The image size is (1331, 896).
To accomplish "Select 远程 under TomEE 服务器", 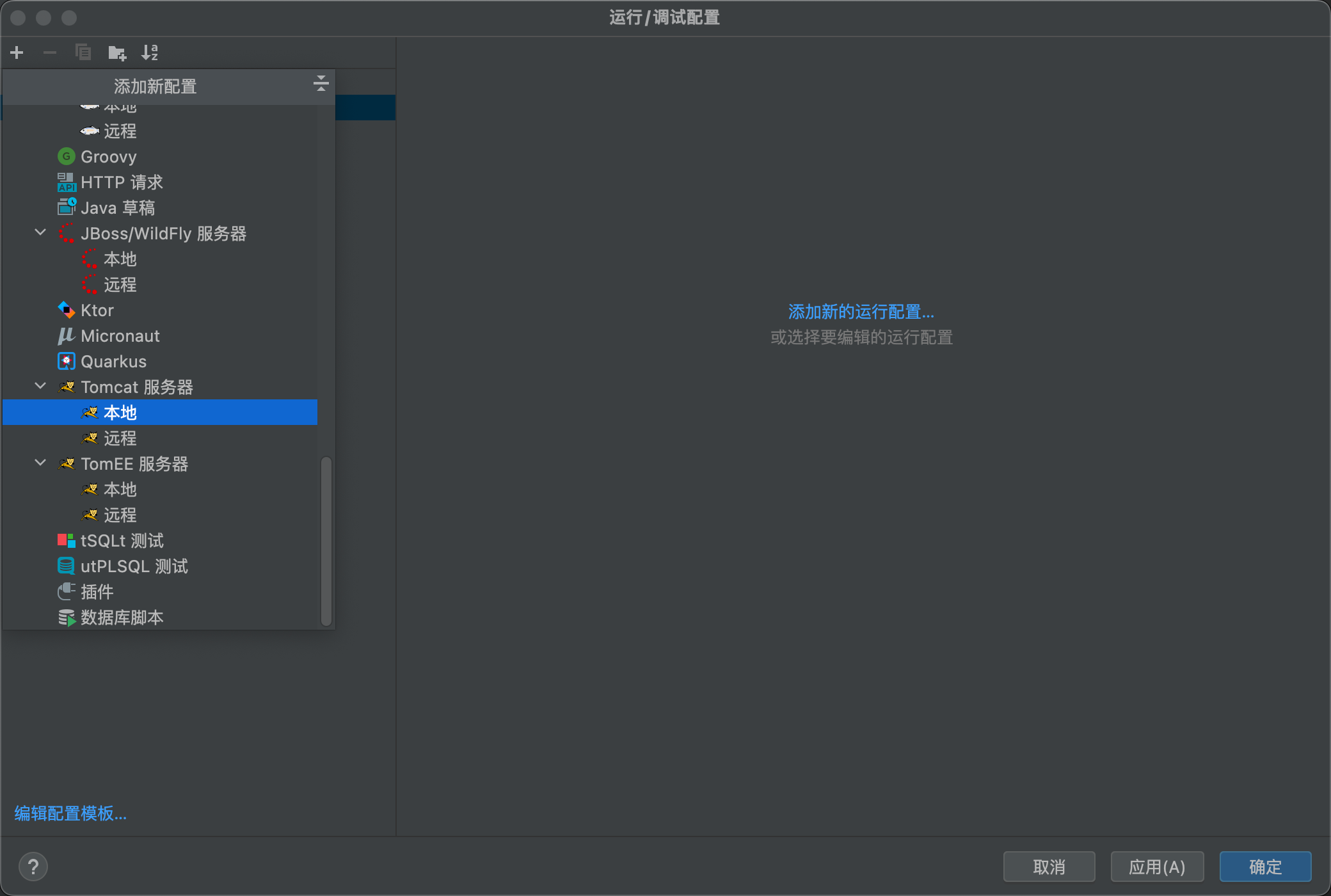I will (x=160, y=515).
